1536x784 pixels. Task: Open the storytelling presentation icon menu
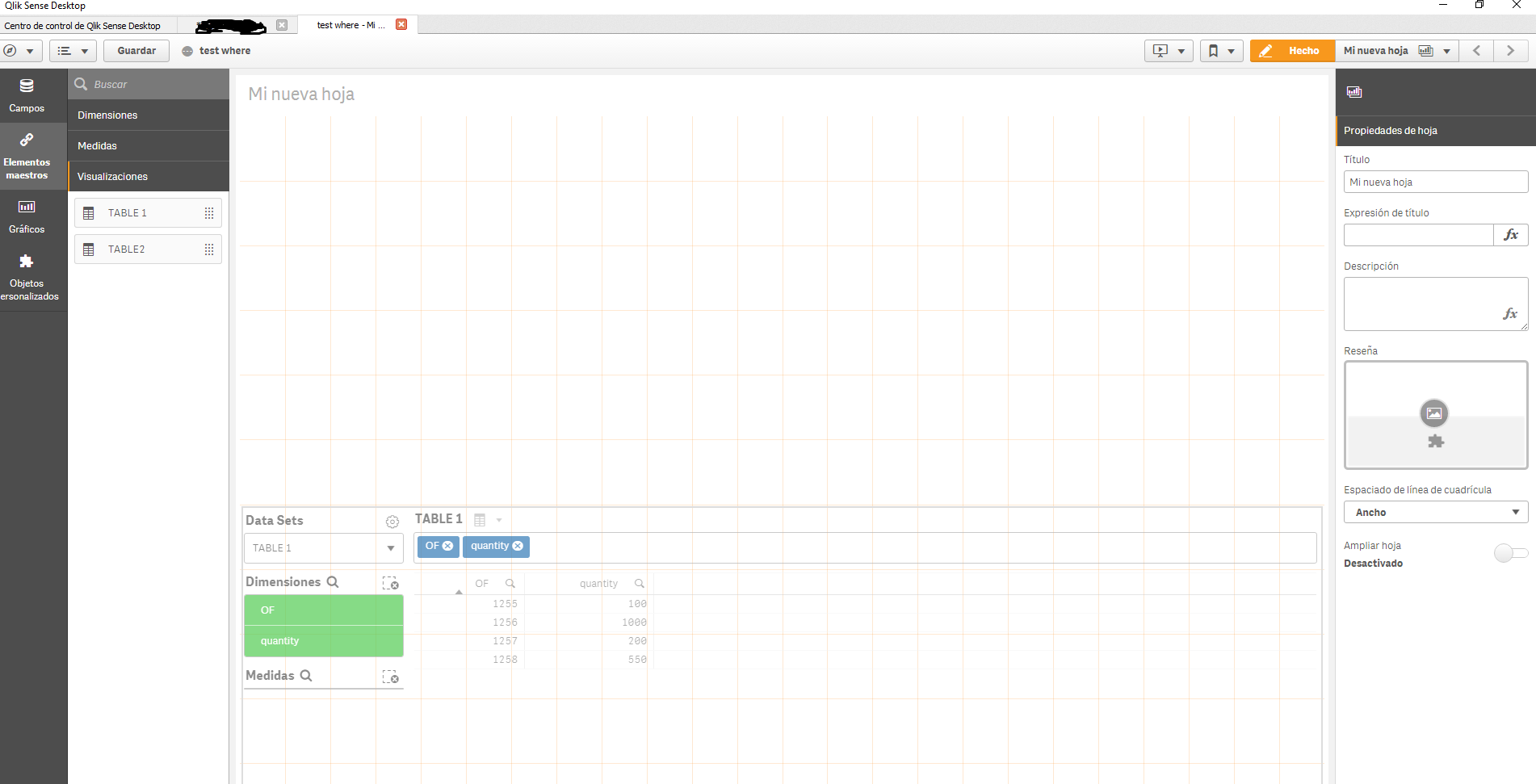pyautogui.click(x=1169, y=51)
